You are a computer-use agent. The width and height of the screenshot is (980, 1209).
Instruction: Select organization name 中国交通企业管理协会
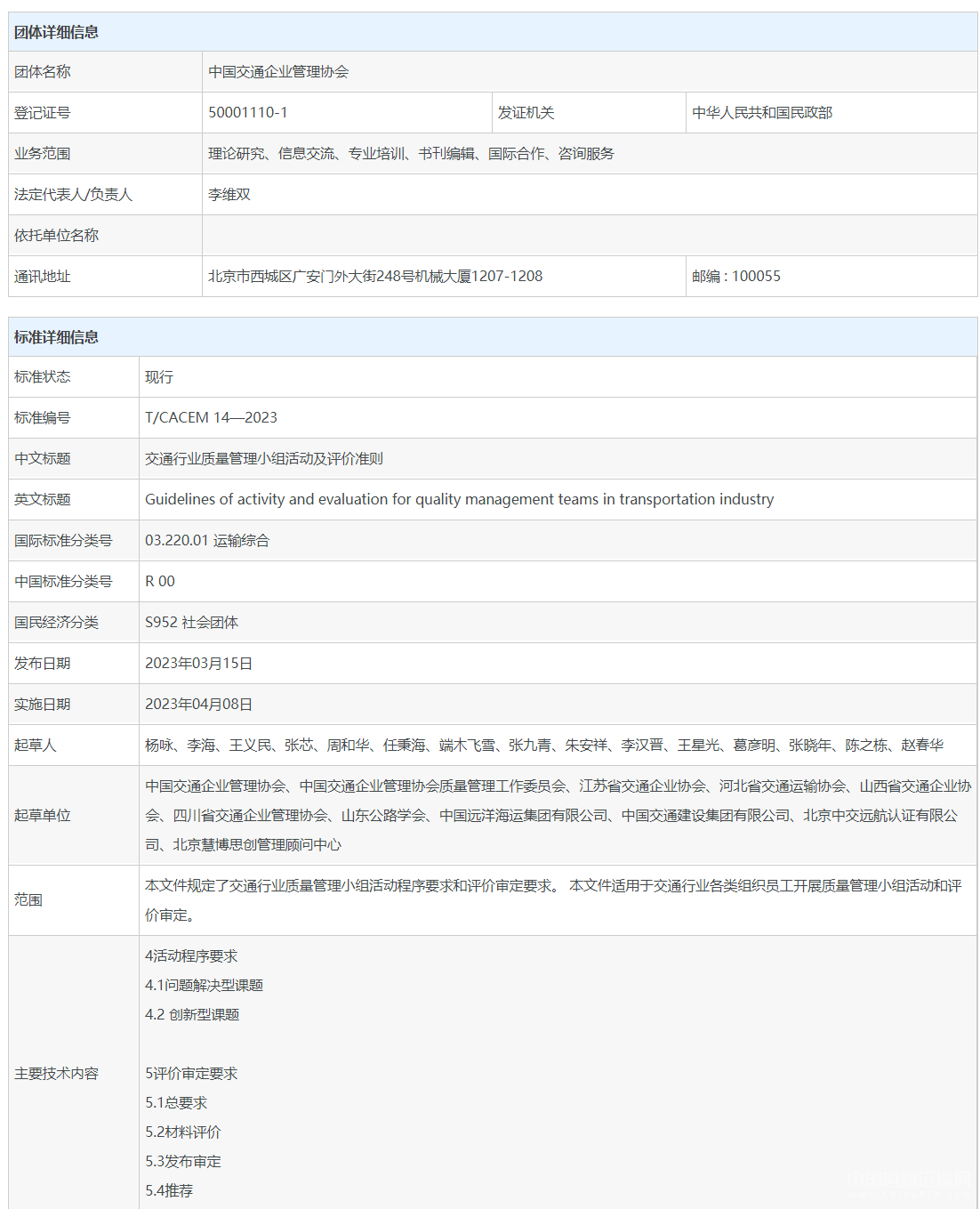pos(278,72)
